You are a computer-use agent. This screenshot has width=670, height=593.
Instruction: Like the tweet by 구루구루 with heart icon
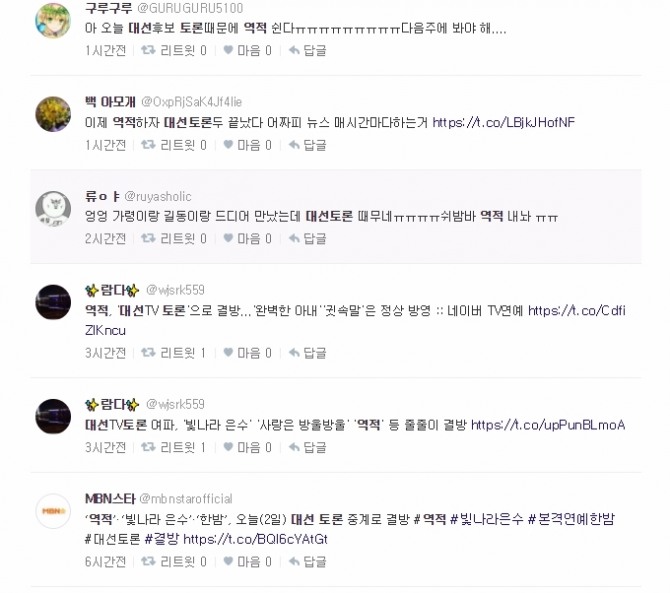pyautogui.click(x=228, y=50)
